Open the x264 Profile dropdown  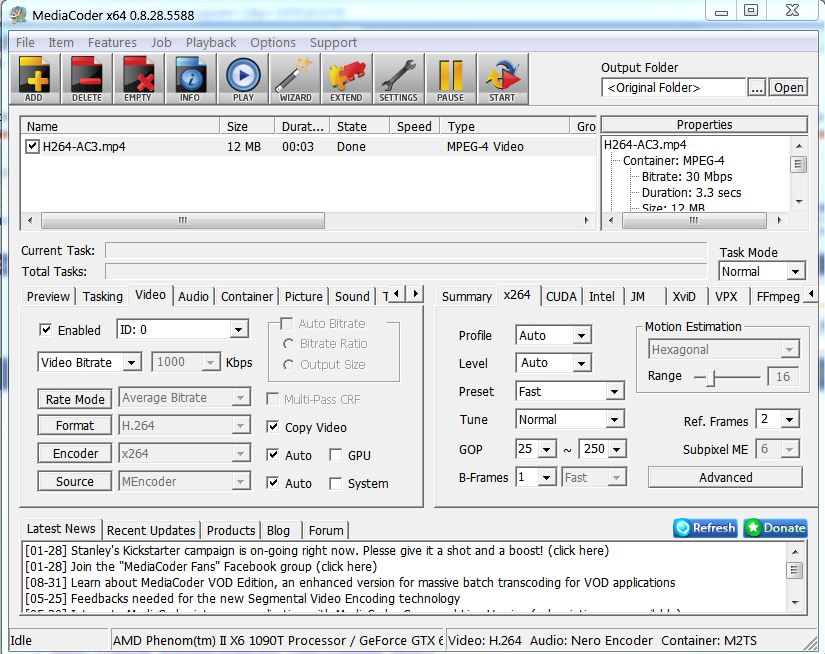(x=554, y=335)
